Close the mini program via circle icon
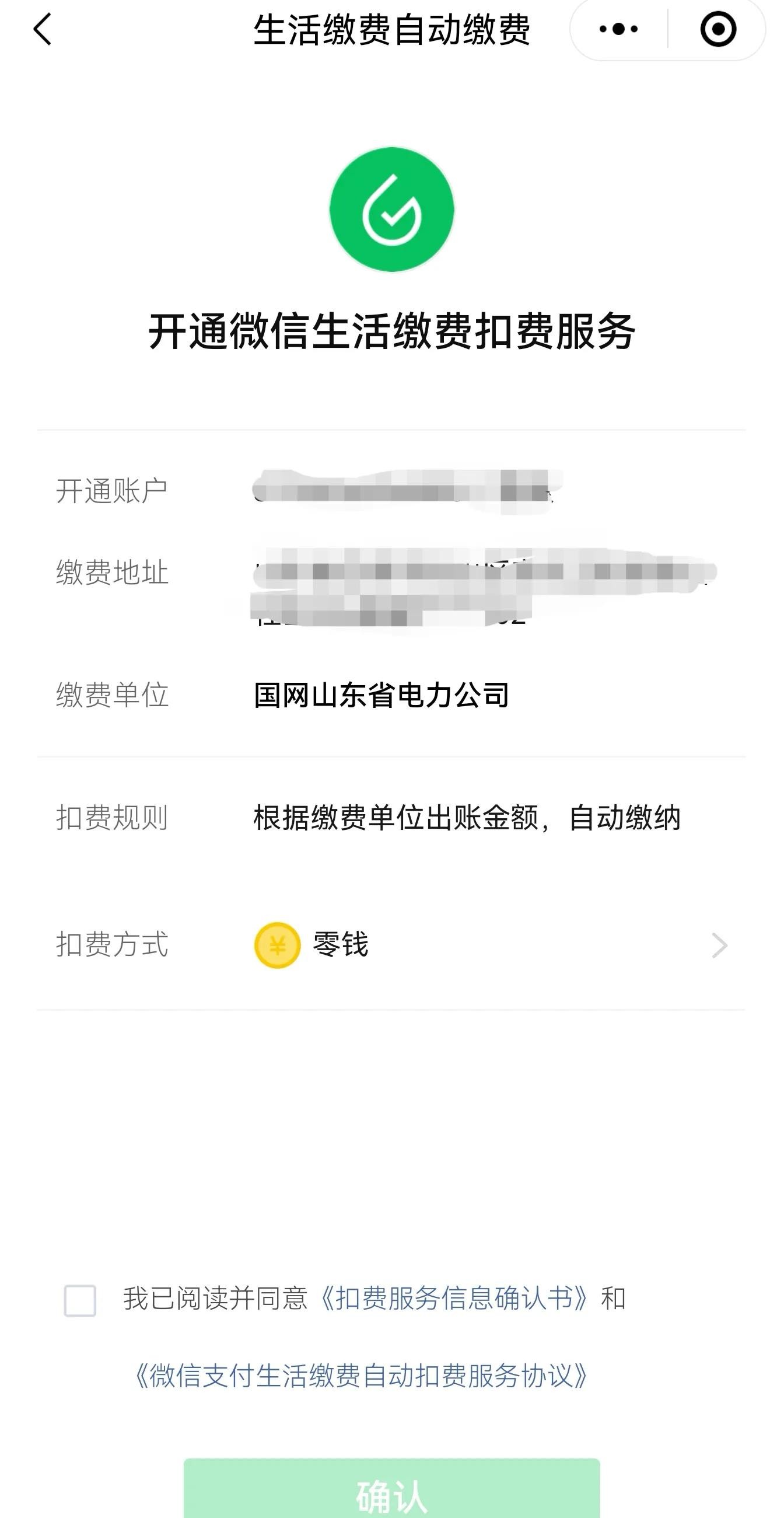 [717, 29]
